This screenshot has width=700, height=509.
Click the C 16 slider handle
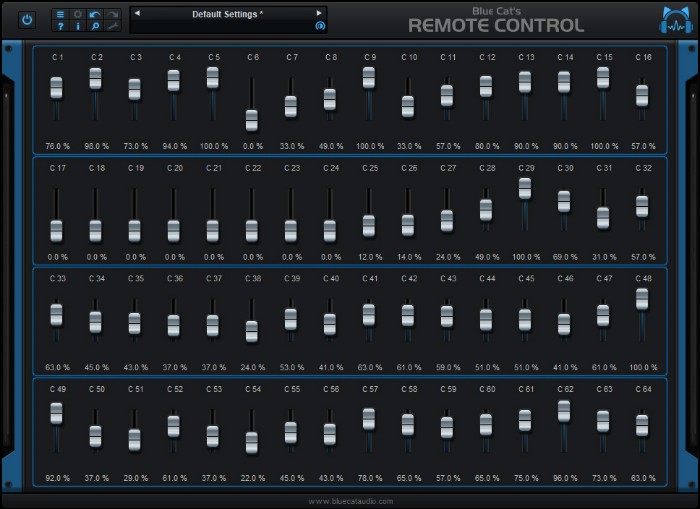[x=642, y=96]
